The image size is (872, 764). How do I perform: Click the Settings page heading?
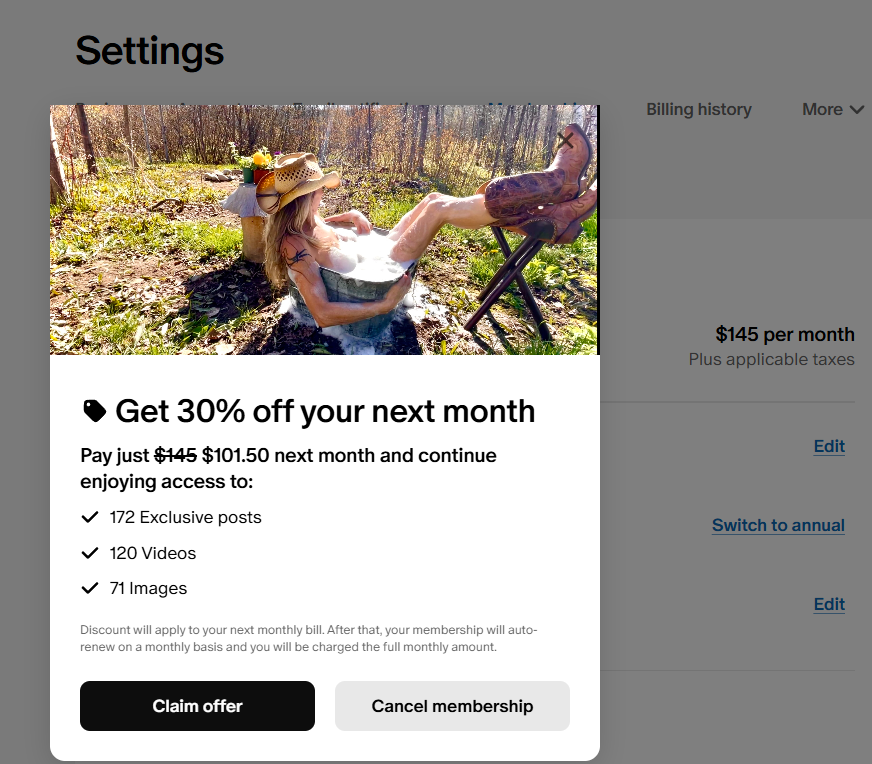[150, 50]
